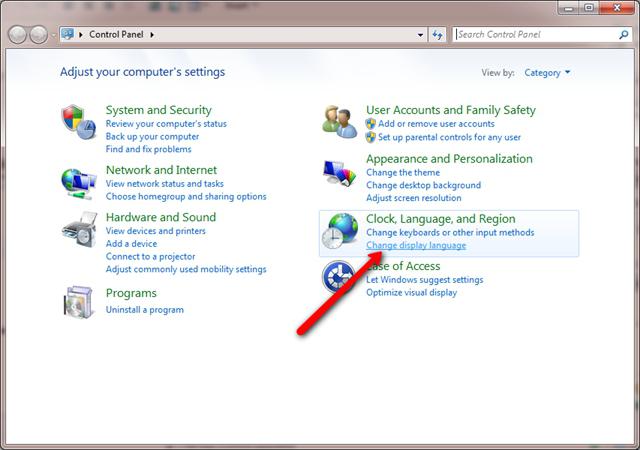Click Change the theme
Image resolution: width=640 pixels, height=450 pixels.
pyautogui.click(x=403, y=172)
